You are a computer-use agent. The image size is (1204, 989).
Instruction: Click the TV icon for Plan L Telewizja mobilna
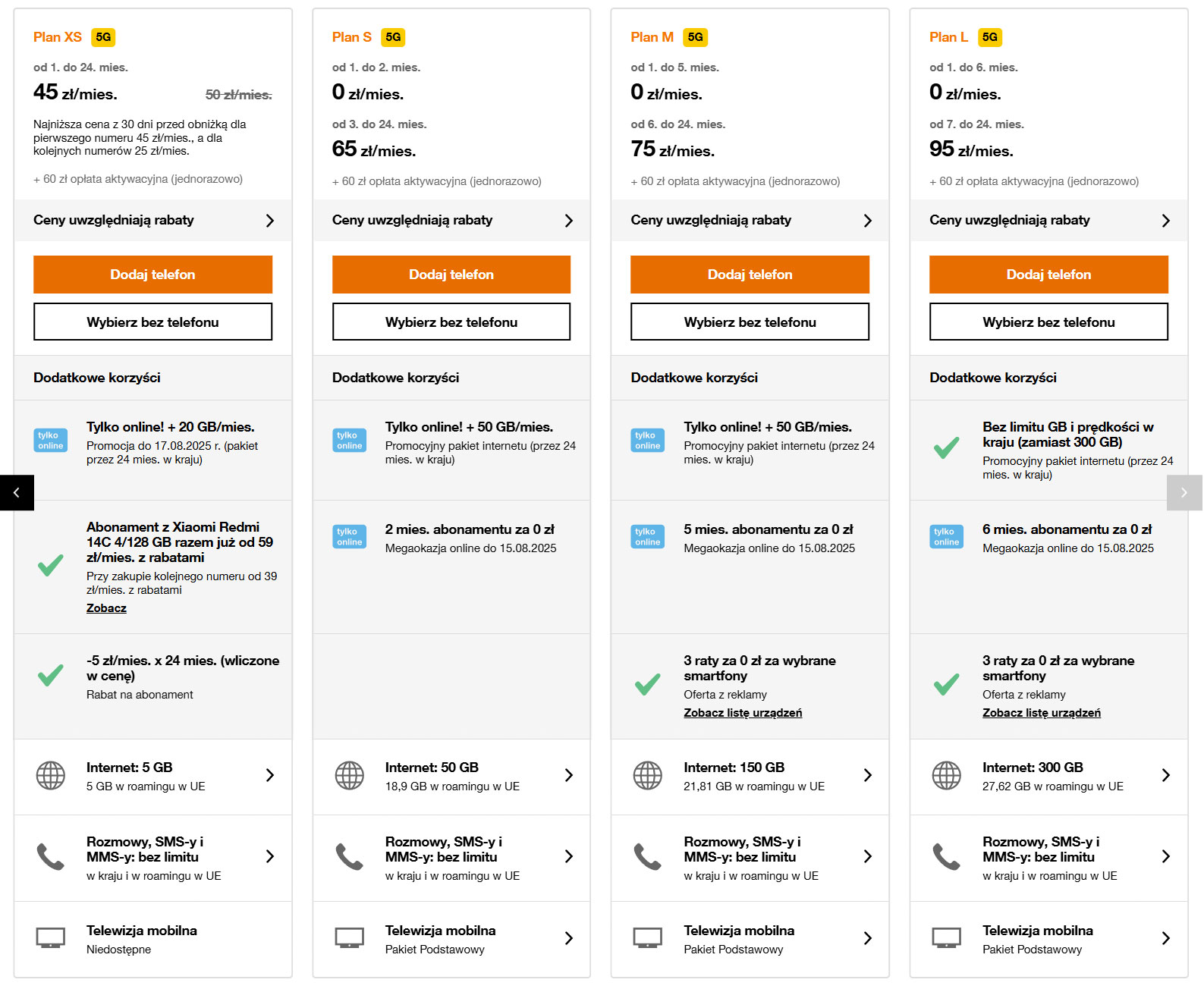click(x=946, y=938)
